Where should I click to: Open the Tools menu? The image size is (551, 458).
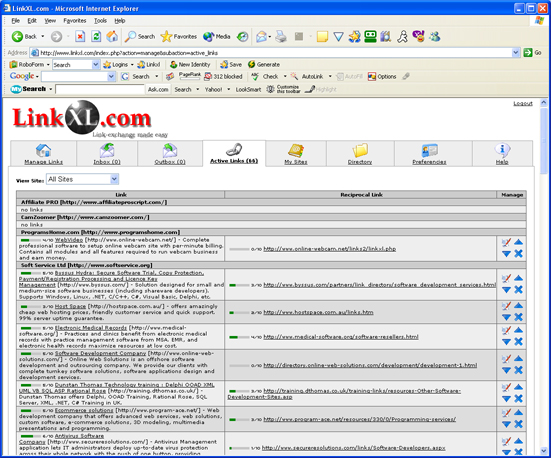[x=101, y=21]
